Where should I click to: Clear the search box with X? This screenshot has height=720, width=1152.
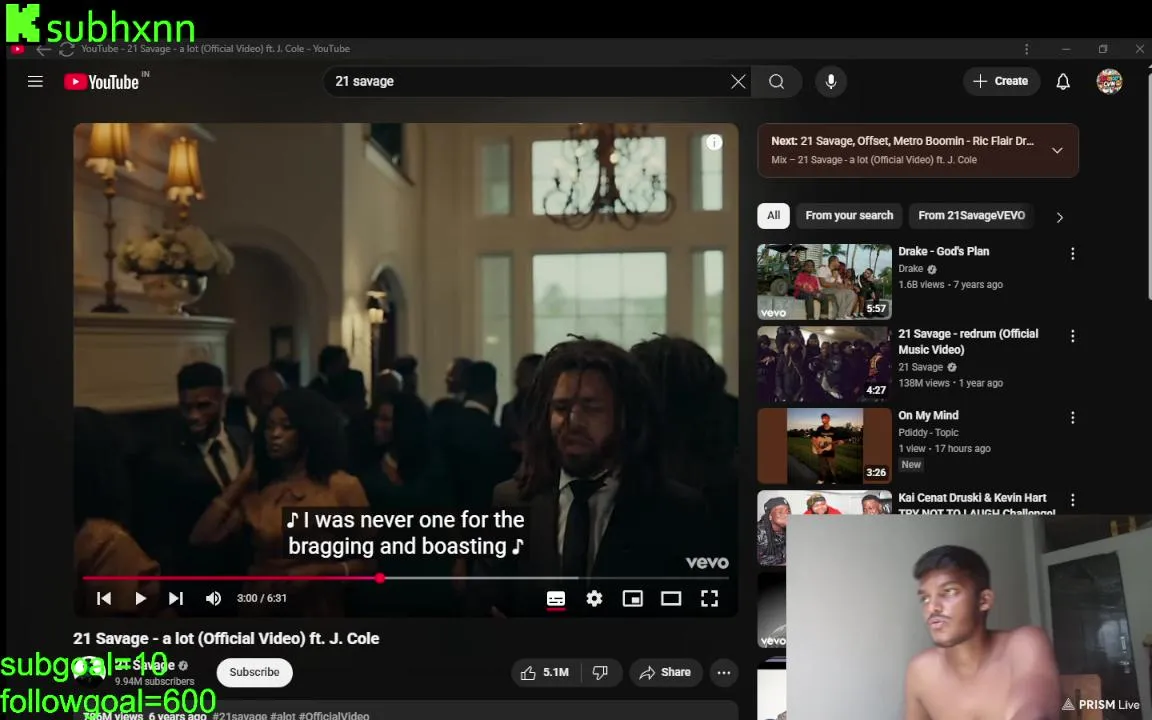pyautogui.click(x=738, y=82)
